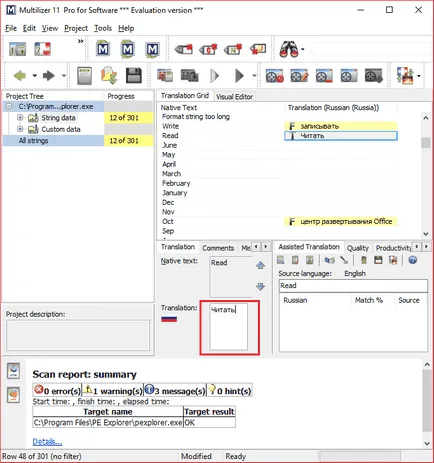The height and width of the screenshot is (463, 434).
Task: Click the Russian flag under Translation label
Action: coord(169,319)
